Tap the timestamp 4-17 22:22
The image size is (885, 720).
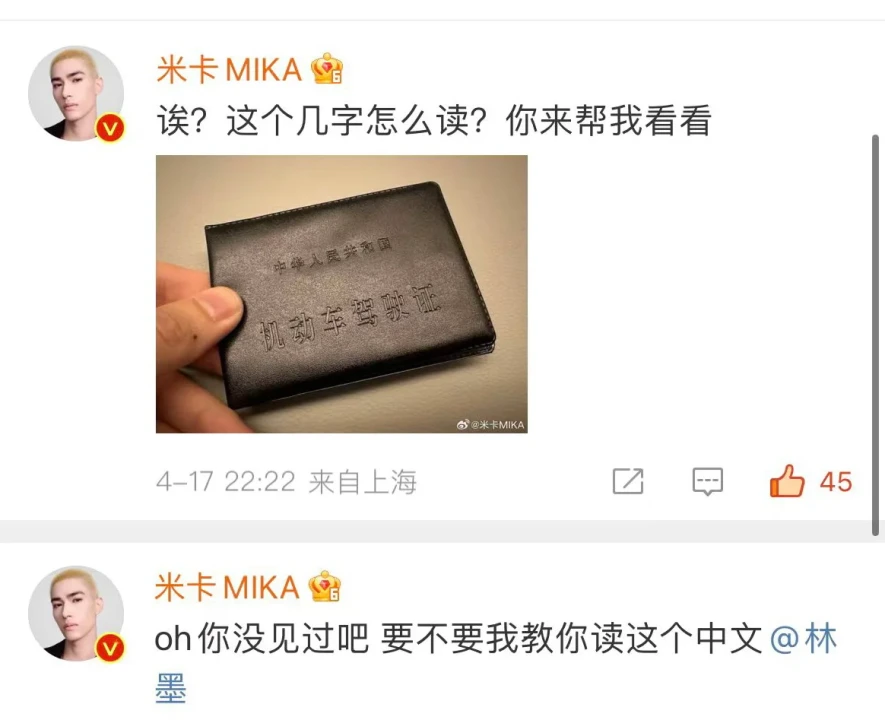click(226, 482)
